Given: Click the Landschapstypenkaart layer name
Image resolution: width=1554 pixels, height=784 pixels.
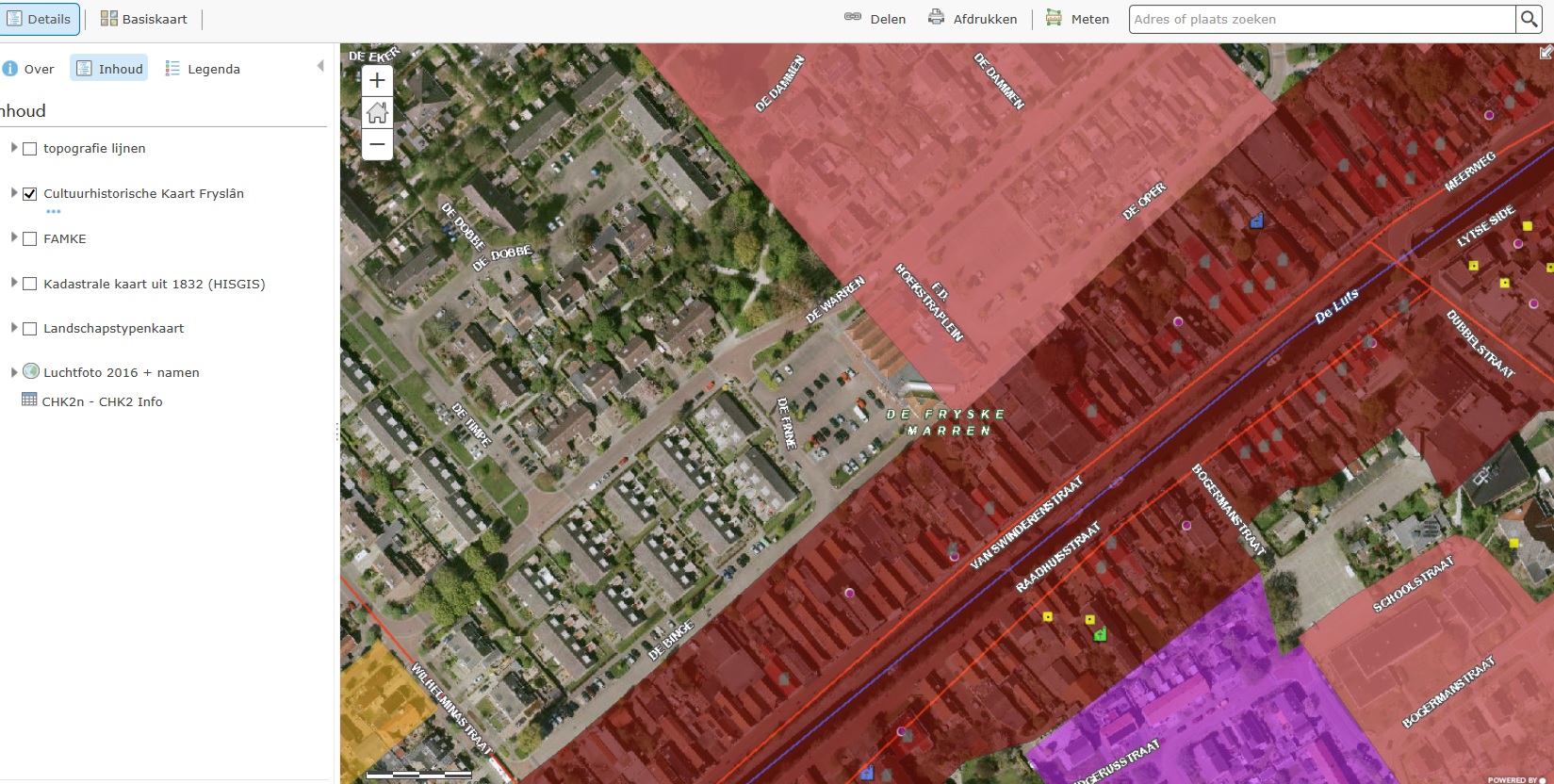Looking at the screenshot, I should click(x=113, y=329).
